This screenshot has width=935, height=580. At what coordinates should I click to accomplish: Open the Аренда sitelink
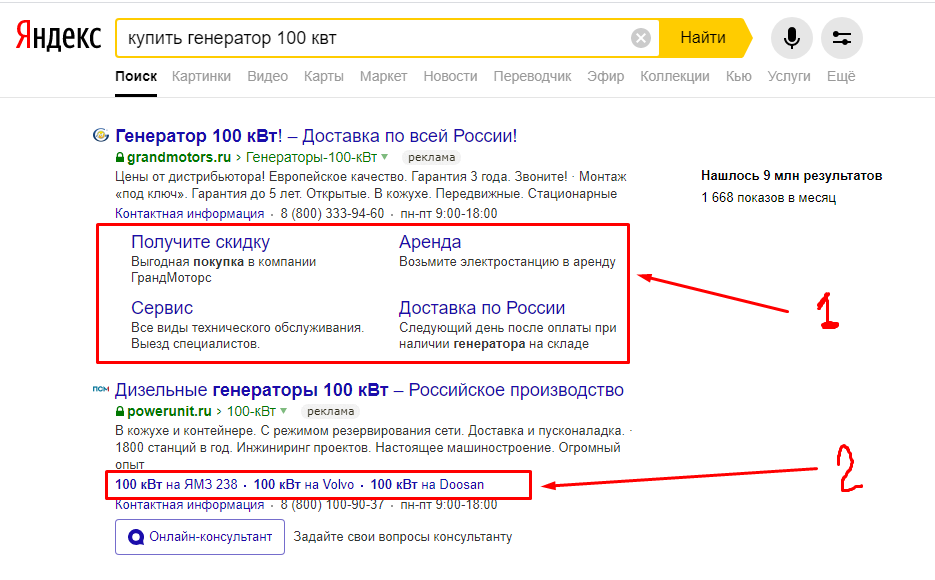430,242
